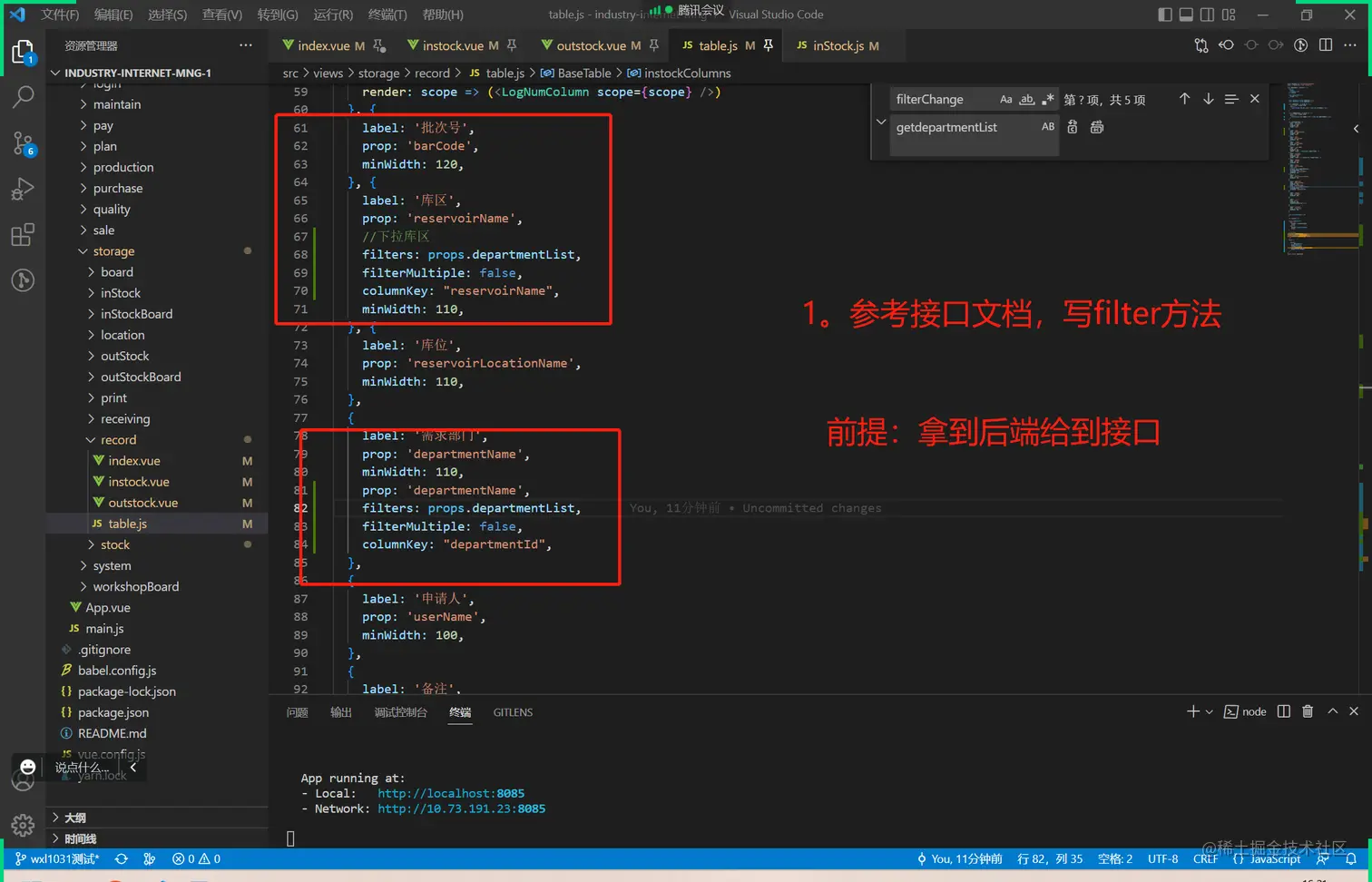Open the 查看(V) menu
Viewport: 1372px width, 882px height.
pyautogui.click(x=222, y=15)
